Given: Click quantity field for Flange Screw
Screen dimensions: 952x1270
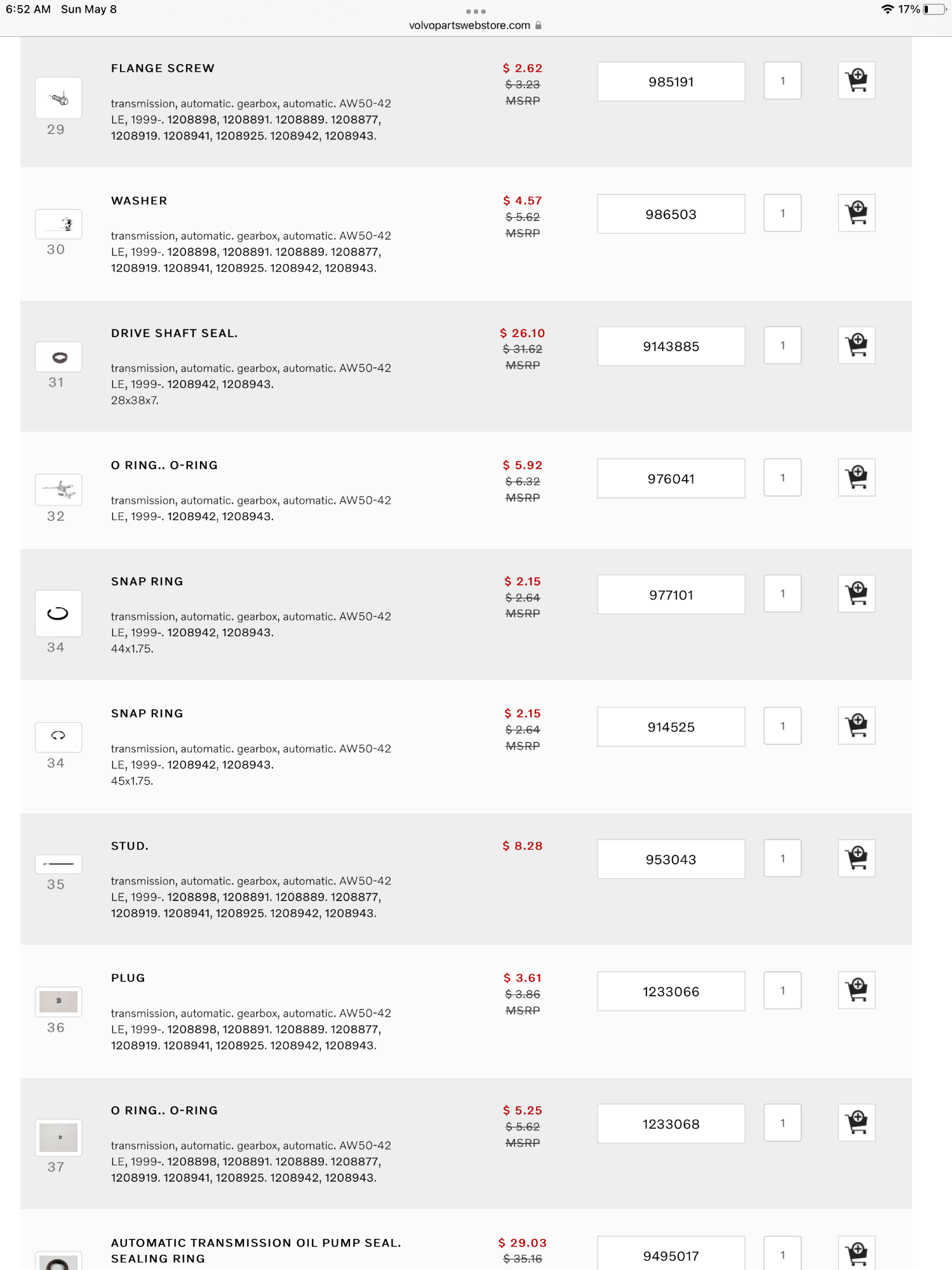Looking at the screenshot, I should 782,81.
